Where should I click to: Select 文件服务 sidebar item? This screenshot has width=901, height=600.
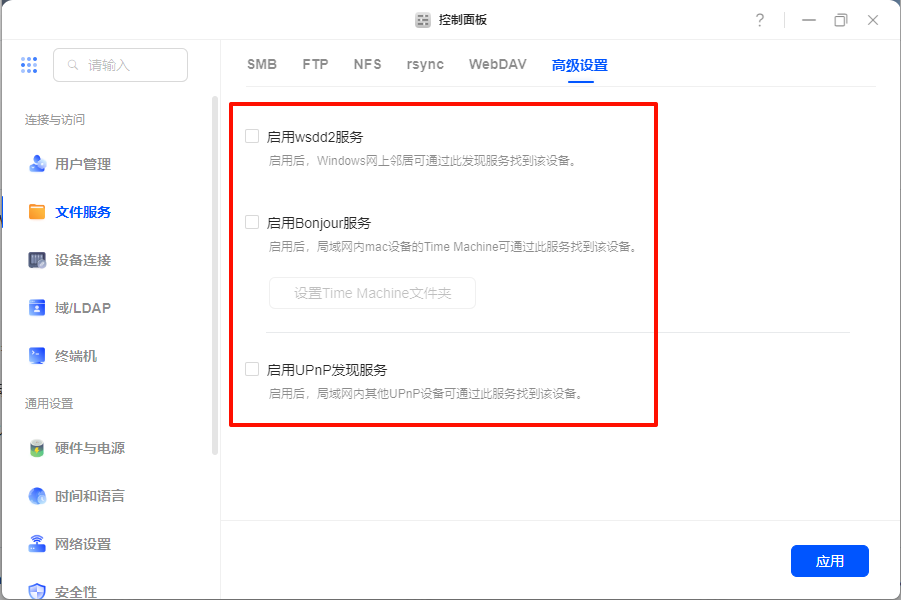83,212
